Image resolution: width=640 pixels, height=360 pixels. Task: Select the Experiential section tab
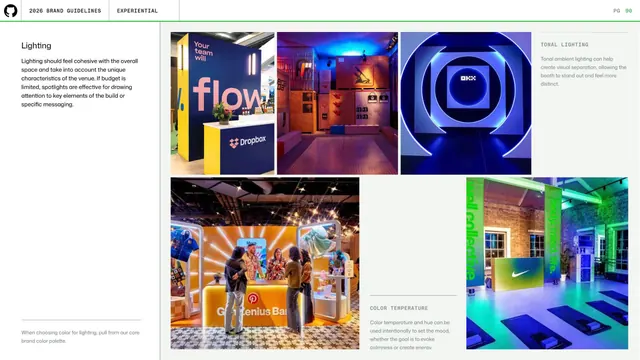(137, 11)
